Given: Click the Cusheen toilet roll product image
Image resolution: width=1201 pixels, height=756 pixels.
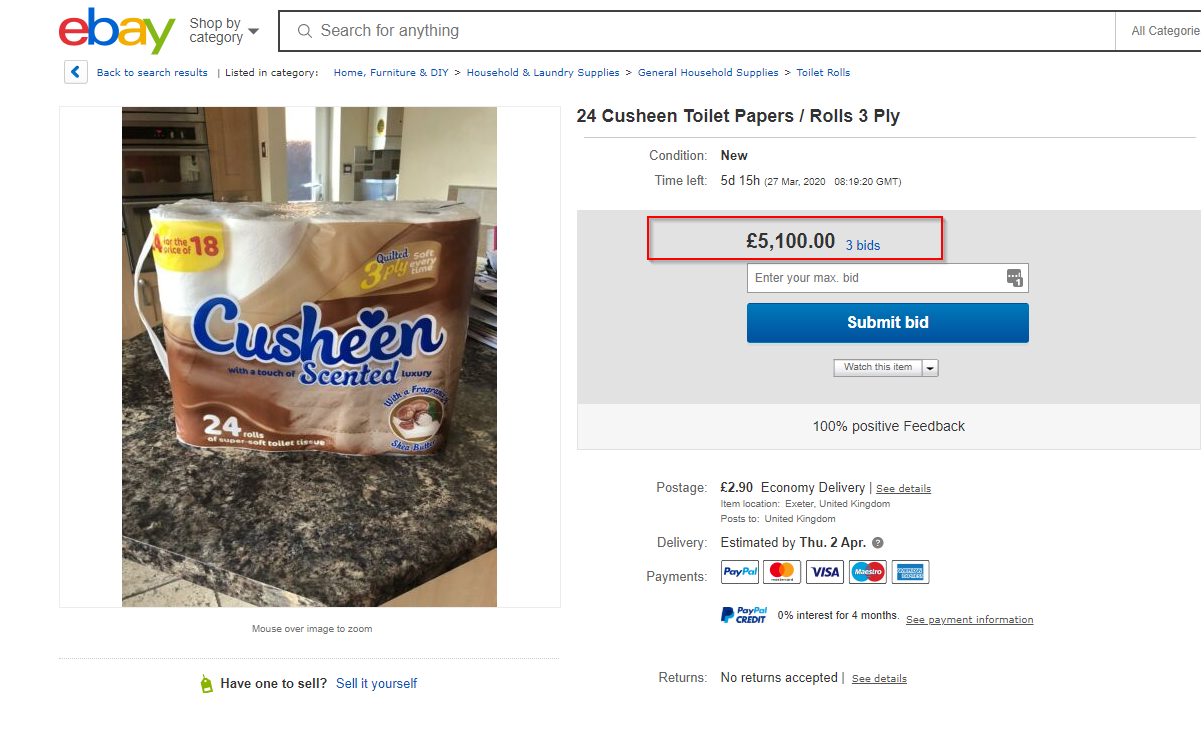Looking at the screenshot, I should pos(309,357).
